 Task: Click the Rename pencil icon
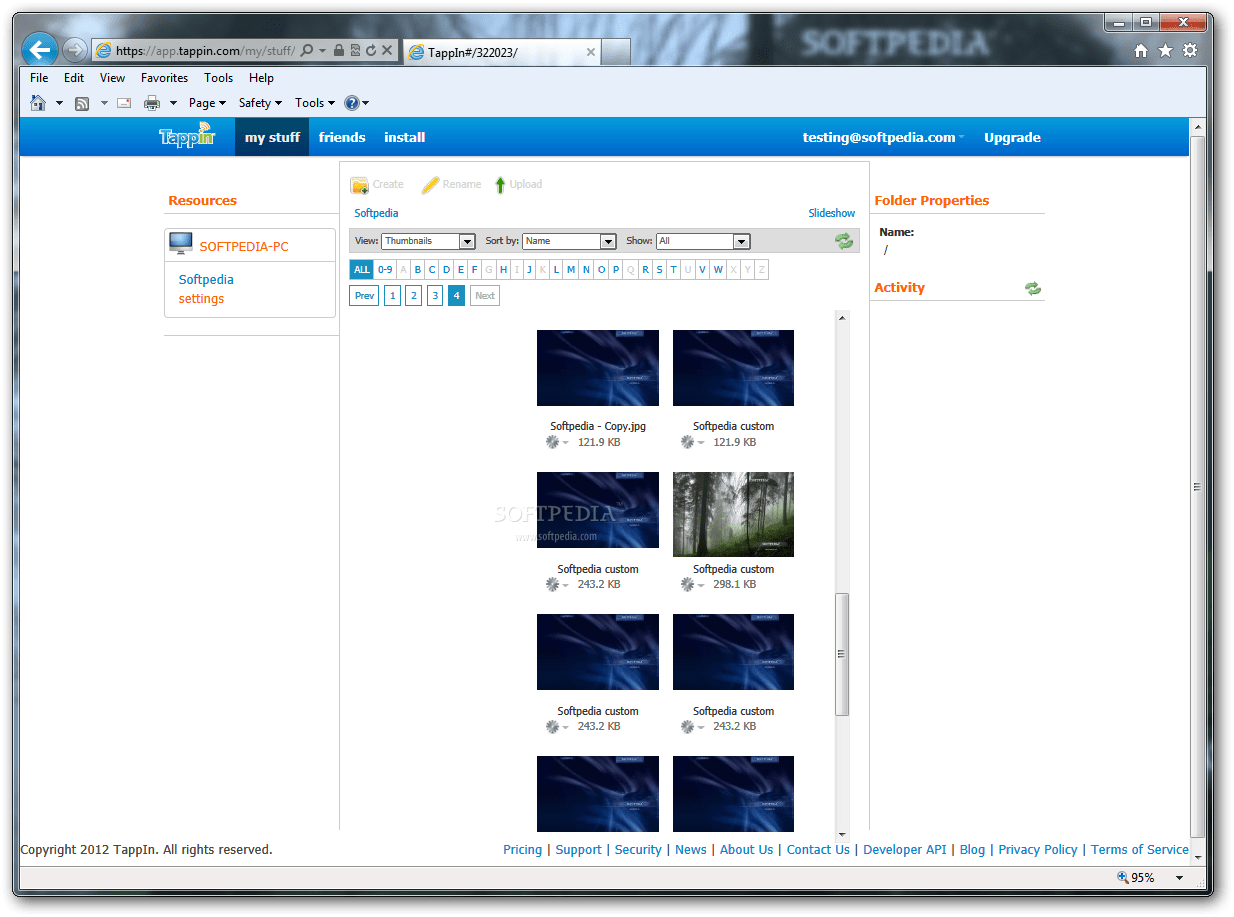430,185
